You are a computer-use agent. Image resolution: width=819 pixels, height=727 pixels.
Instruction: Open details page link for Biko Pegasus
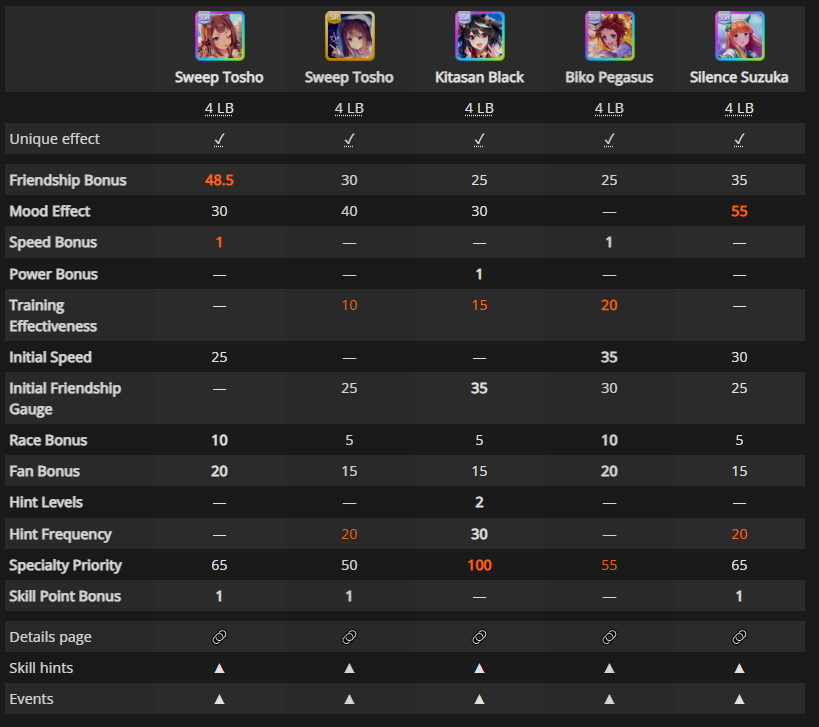(x=609, y=637)
